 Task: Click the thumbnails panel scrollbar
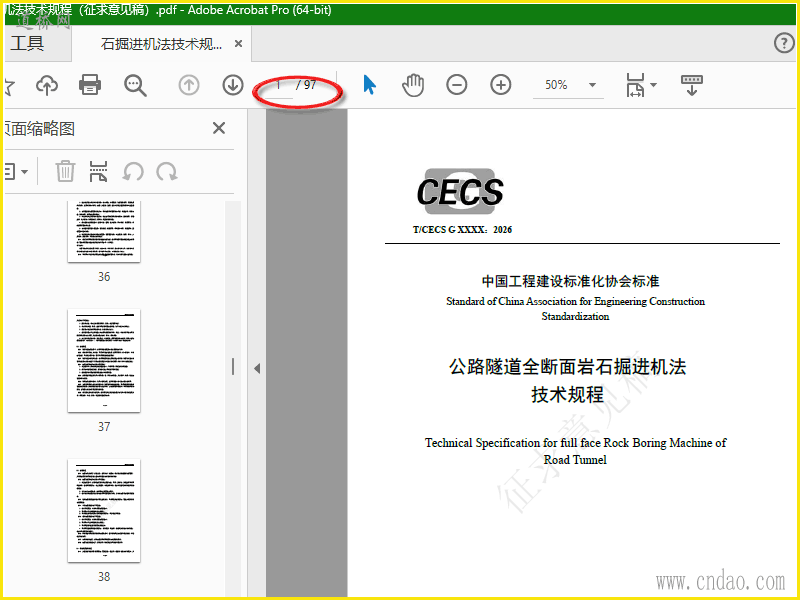(x=233, y=398)
